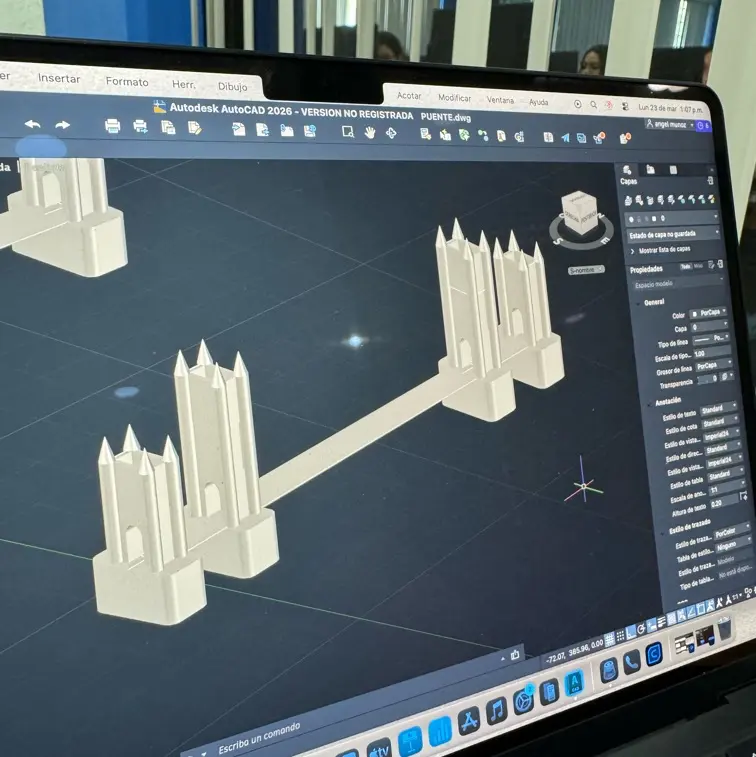Toggle polar tracking in status bar
The height and width of the screenshot is (757, 756).
click(x=642, y=629)
